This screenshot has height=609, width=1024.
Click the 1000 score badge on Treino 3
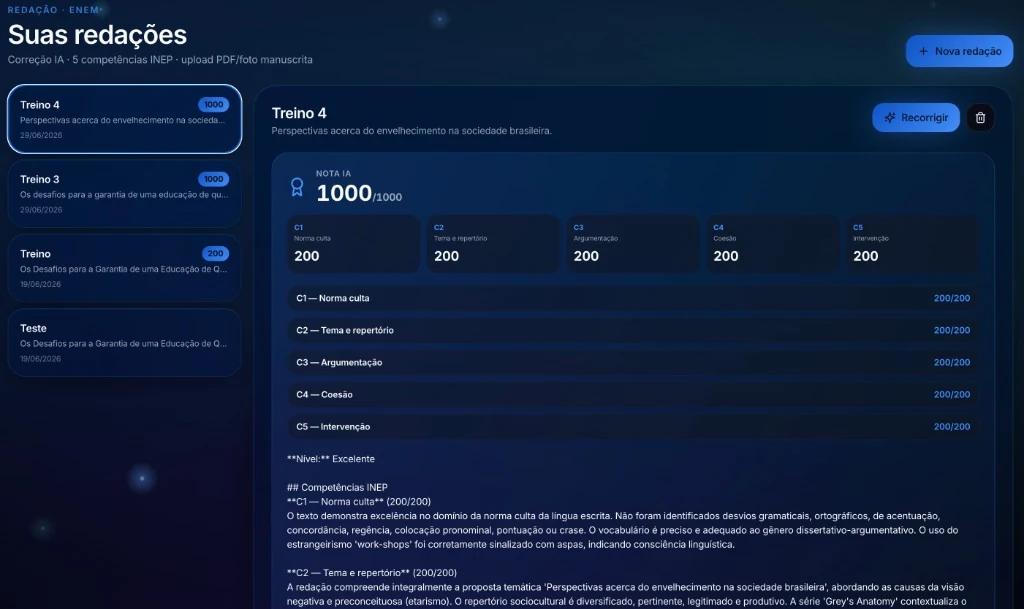click(214, 179)
